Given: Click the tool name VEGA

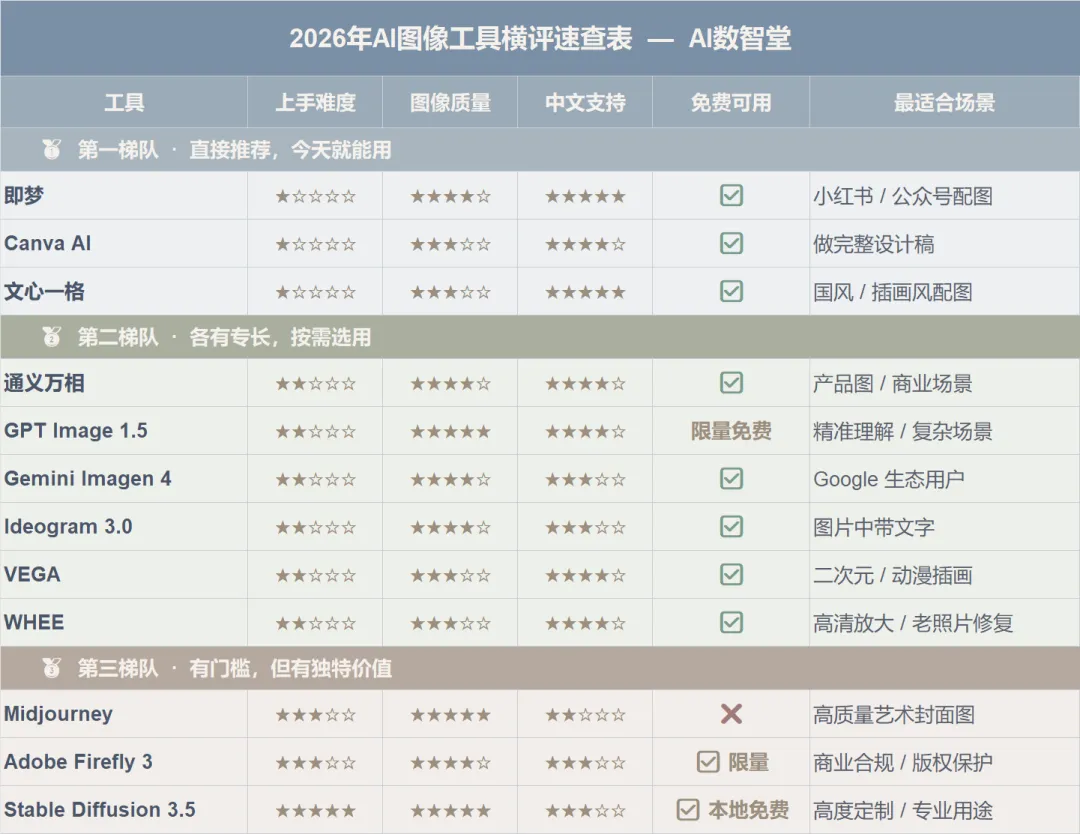Looking at the screenshot, I should coord(32,574).
